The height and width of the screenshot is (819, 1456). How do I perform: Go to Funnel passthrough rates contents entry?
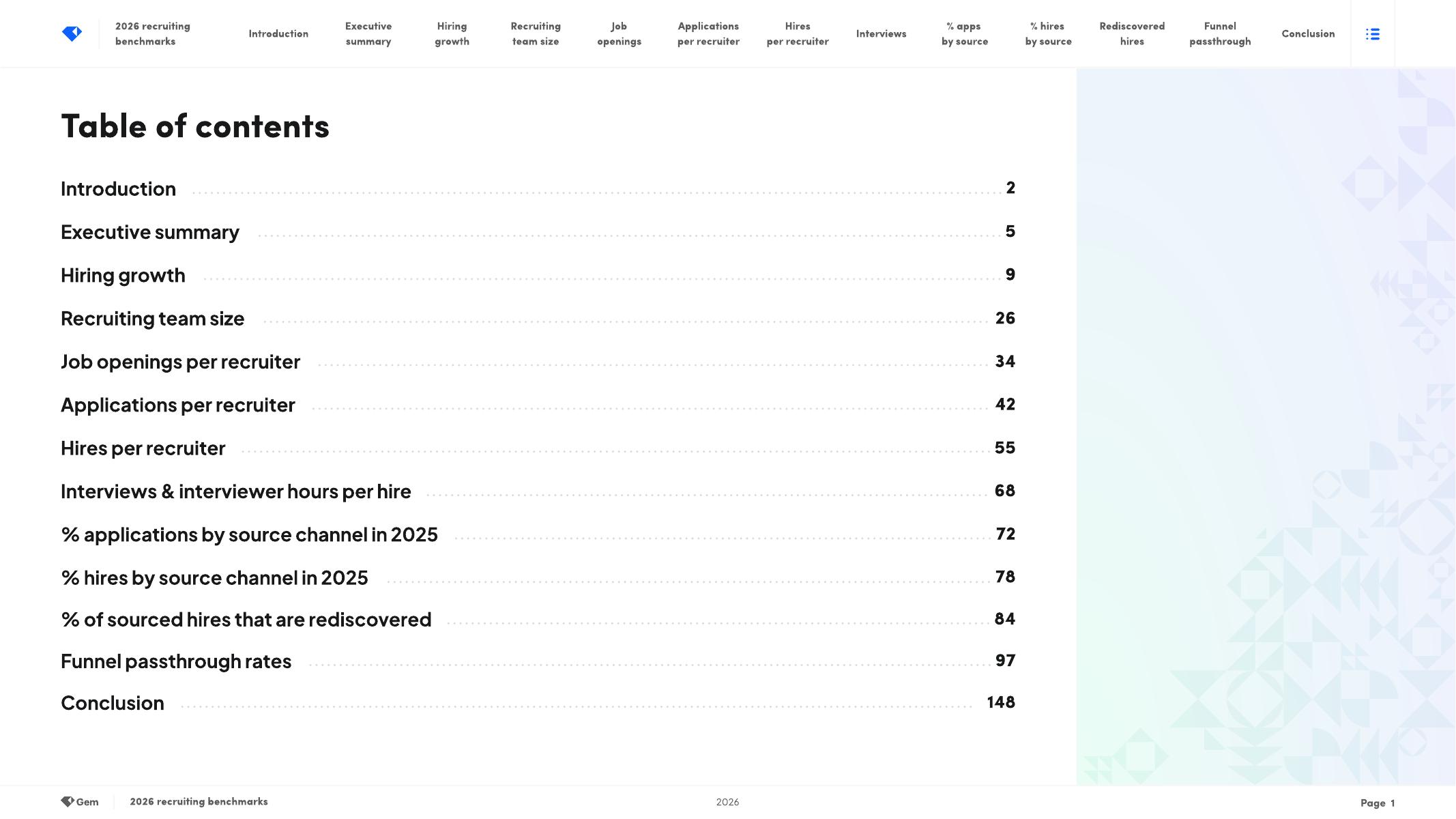[175, 661]
